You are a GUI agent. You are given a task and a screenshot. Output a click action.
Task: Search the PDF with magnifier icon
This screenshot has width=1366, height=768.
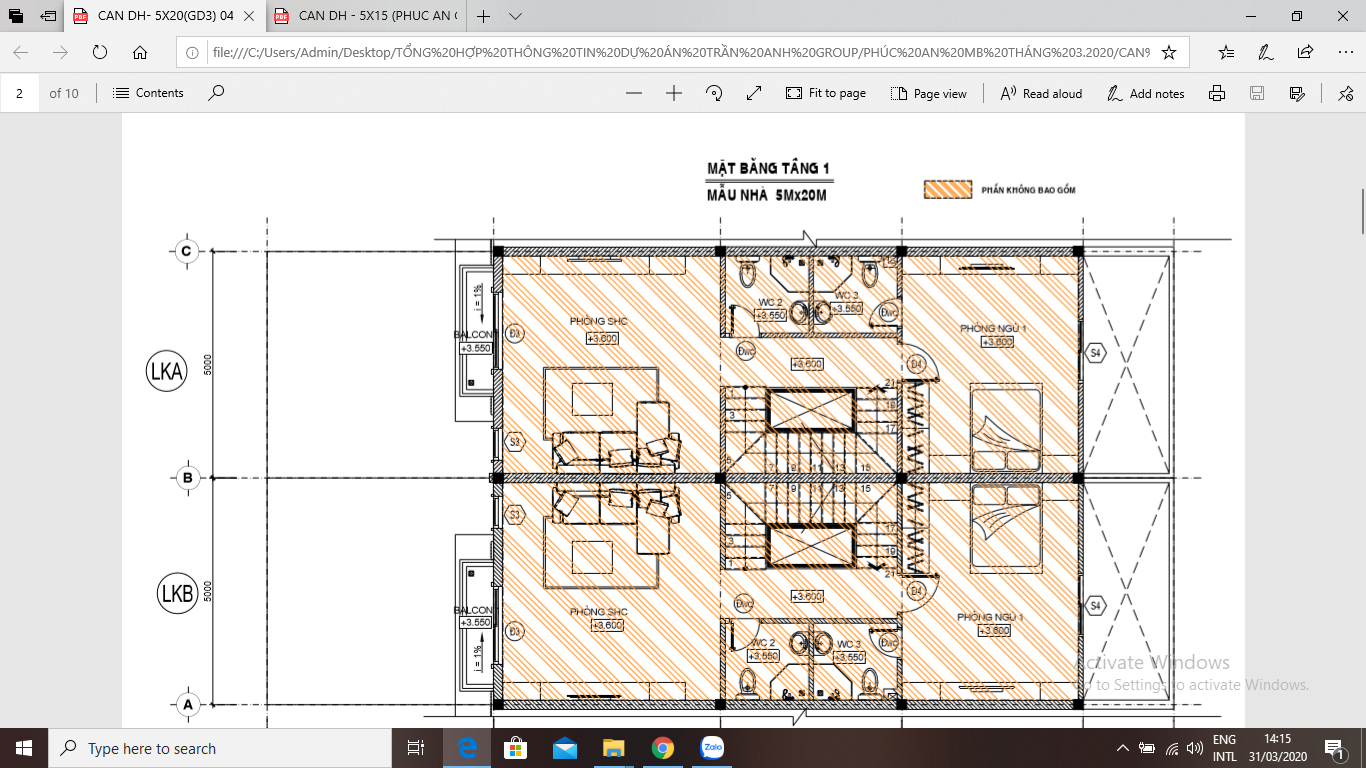tap(216, 93)
